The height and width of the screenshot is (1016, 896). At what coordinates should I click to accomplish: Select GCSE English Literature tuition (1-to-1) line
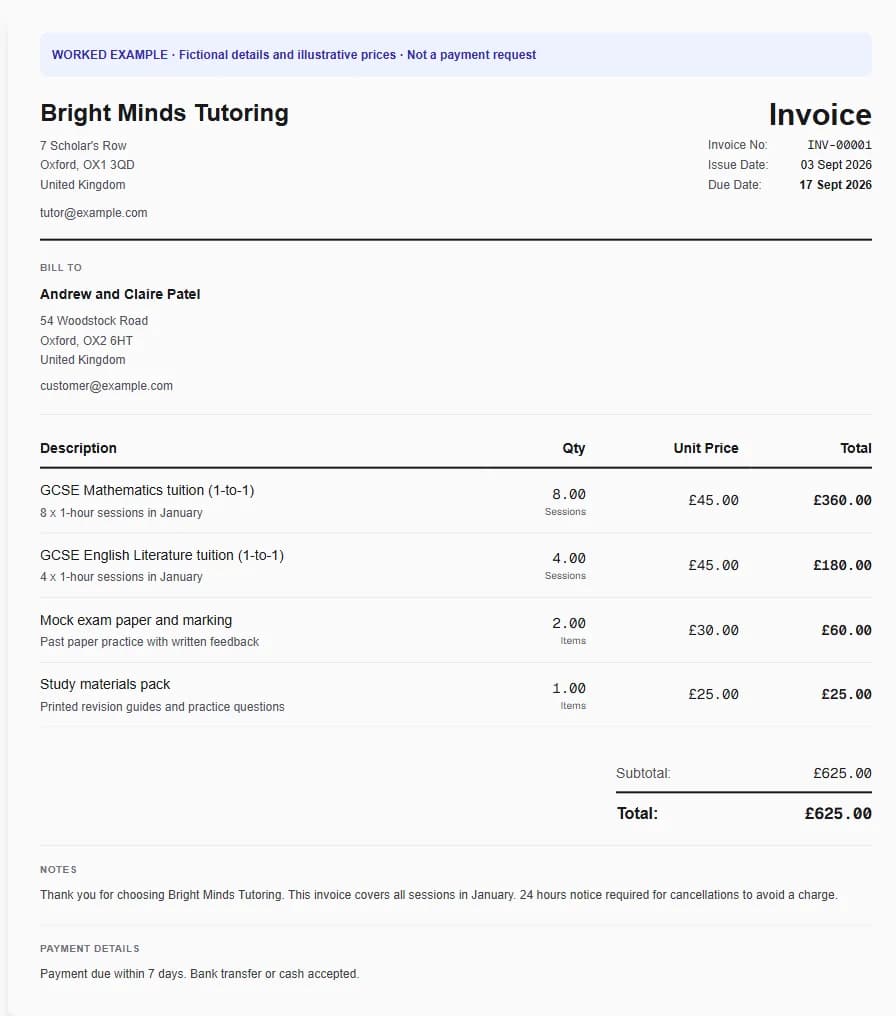162,555
